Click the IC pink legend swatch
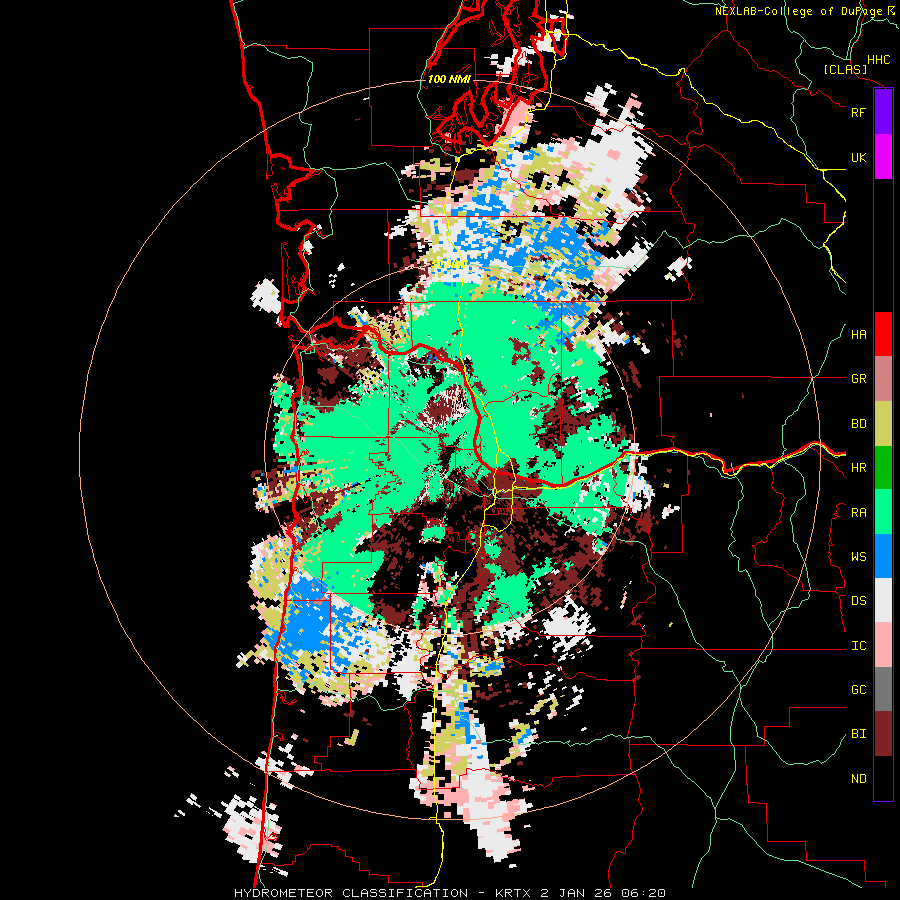 pyautogui.click(x=883, y=645)
